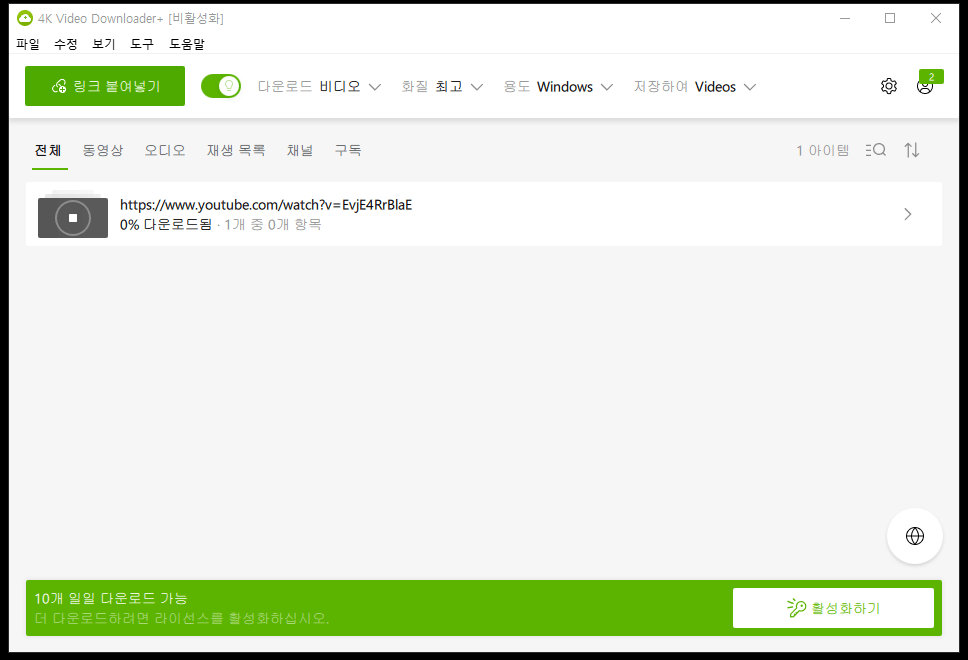Image resolution: width=968 pixels, height=660 pixels.
Task: Click the YouTube URL download entry text
Action: click(265, 205)
